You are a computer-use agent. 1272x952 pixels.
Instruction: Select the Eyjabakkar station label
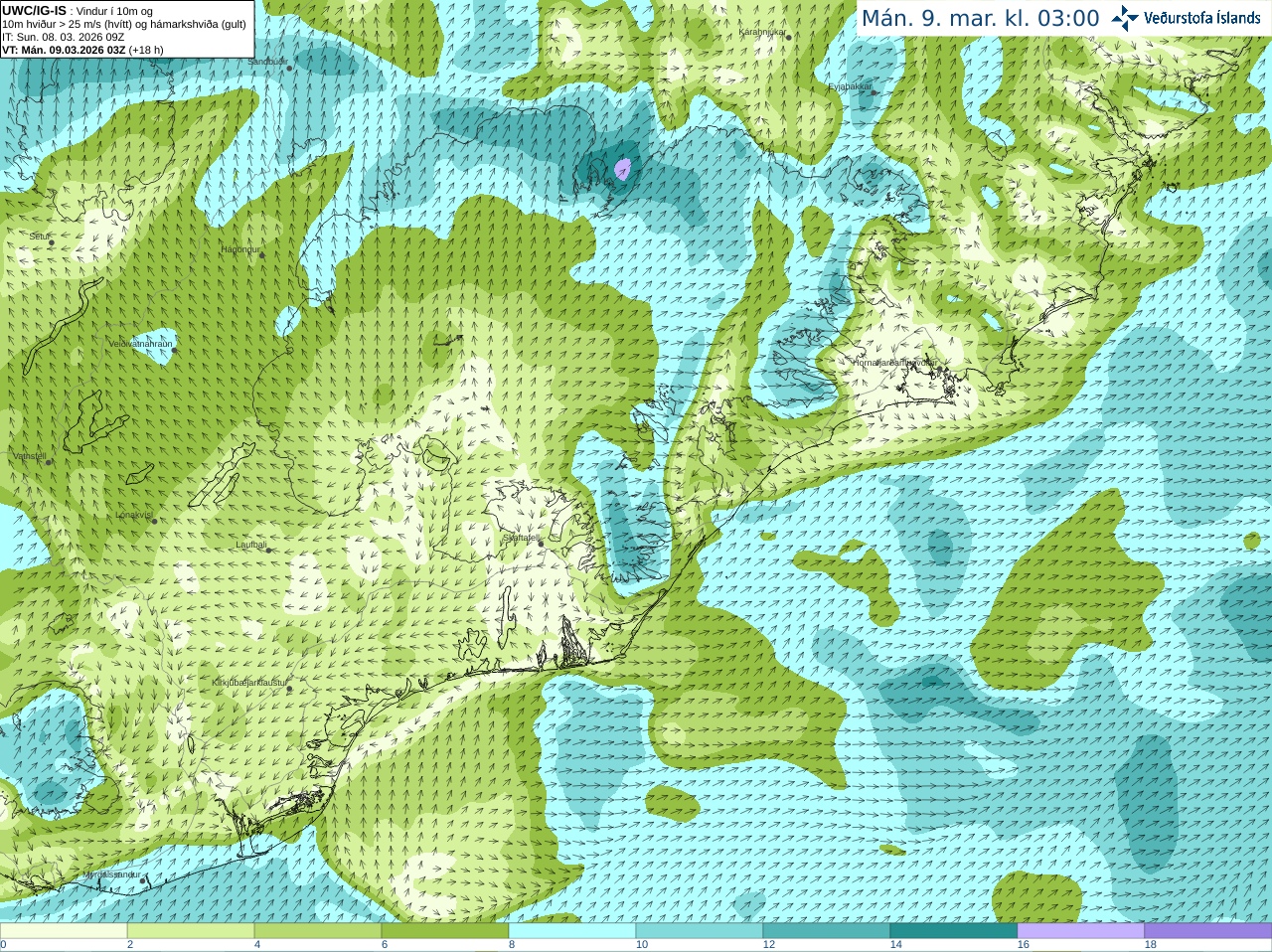pos(850,86)
